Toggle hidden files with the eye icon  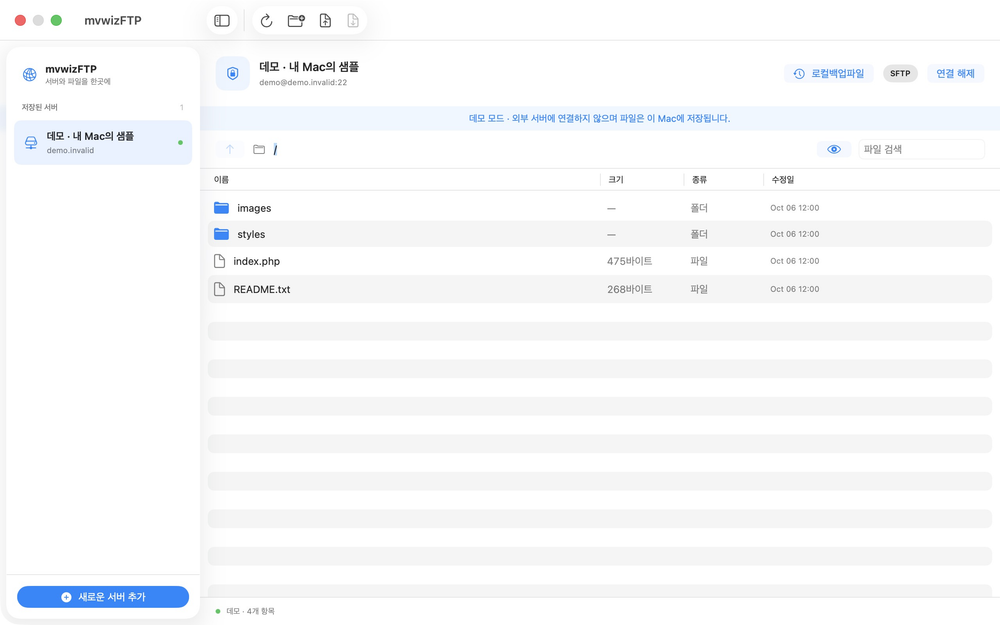coord(834,149)
